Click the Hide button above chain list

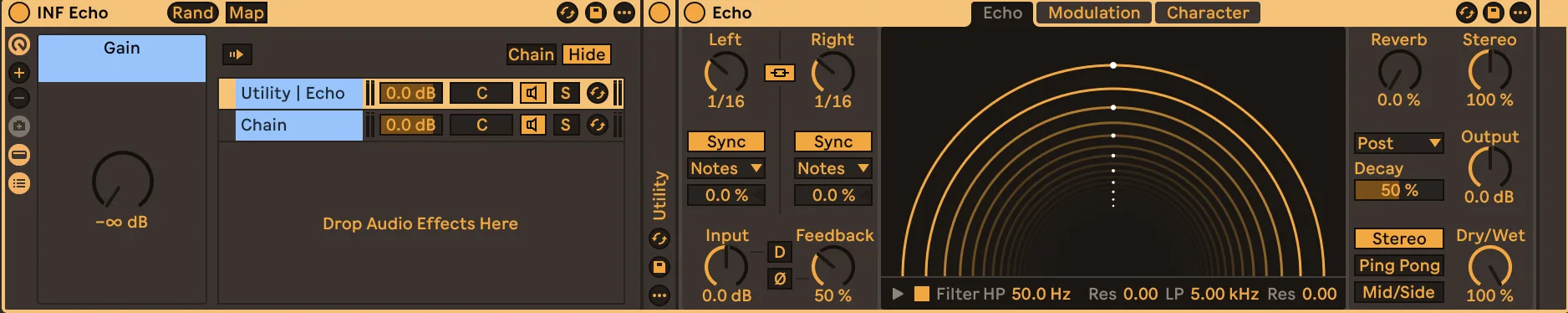[x=587, y=54]
